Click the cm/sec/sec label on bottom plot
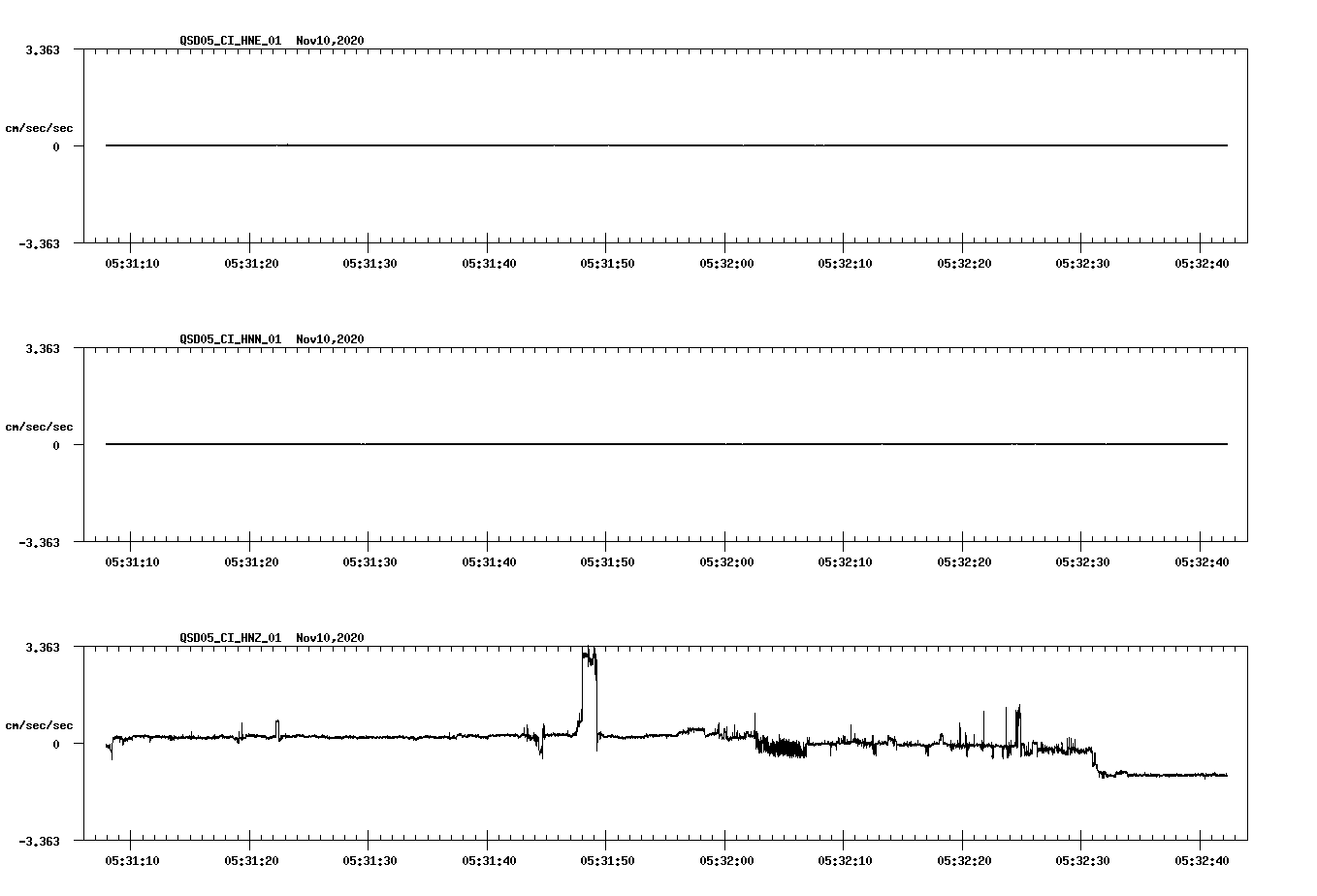The height and width of the screenshot is (896, 1317). click(x=40, y=723)
